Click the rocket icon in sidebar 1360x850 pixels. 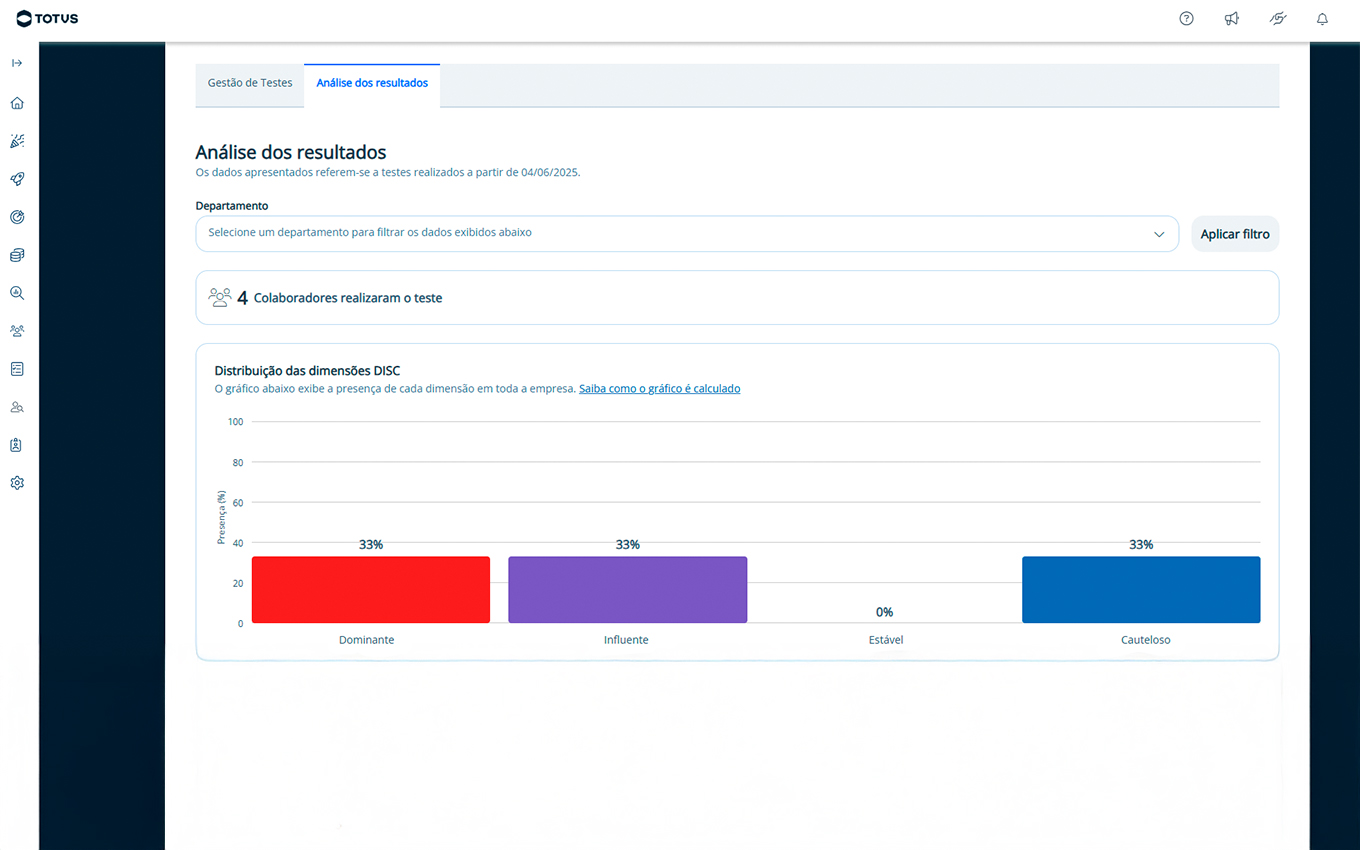[x=17, y=179]
